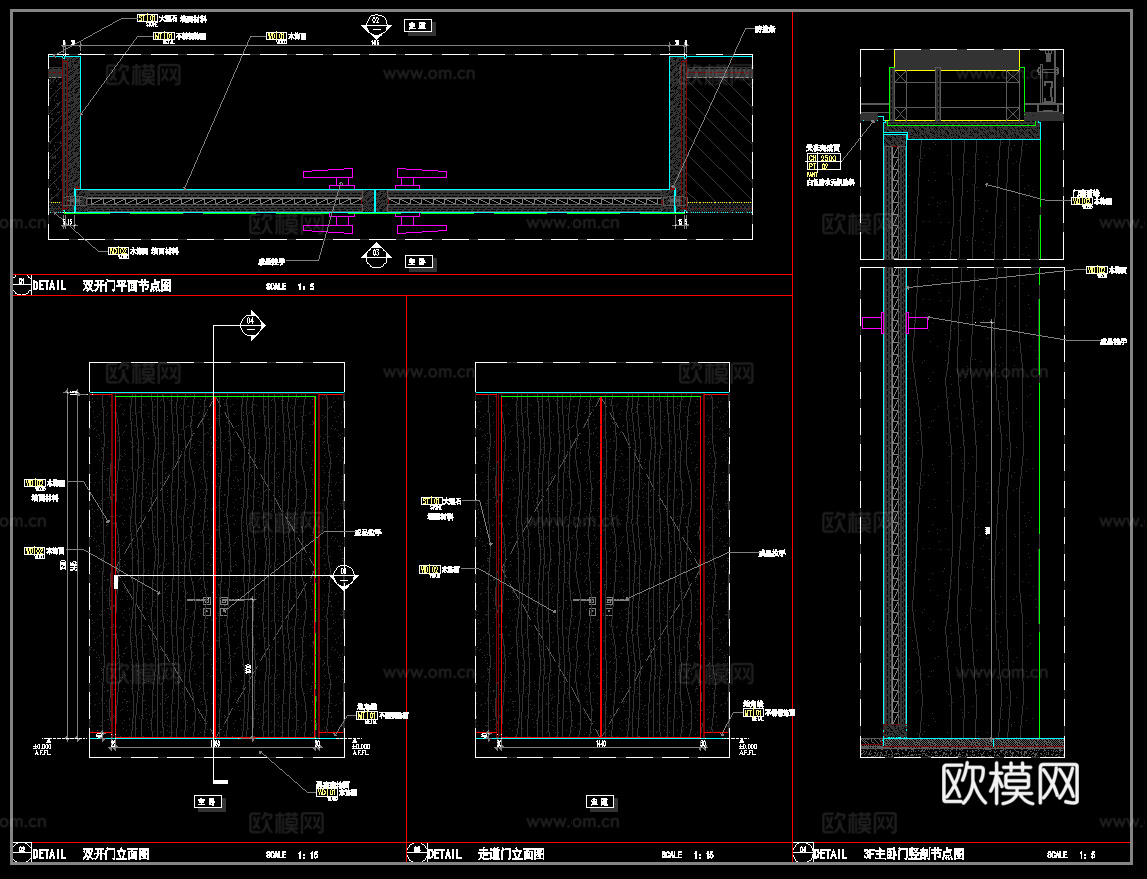Viewport: 1147px width, 879px height.
Task: Select the 3F主卧门竖剖节点图 title text
Action: point(913,855)
